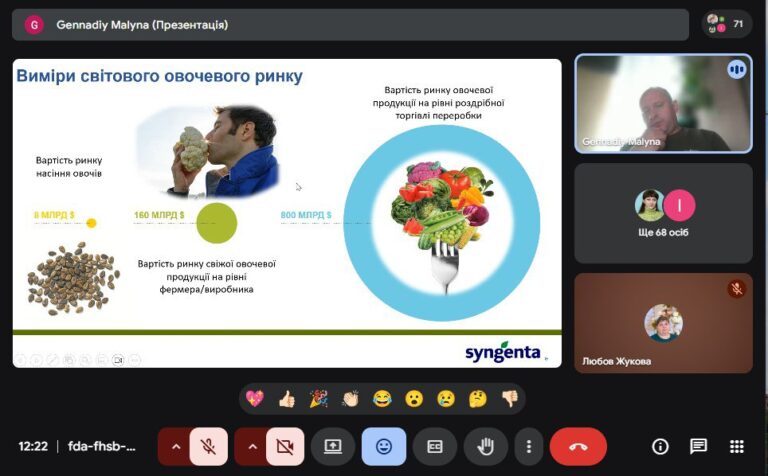Screen dimensions: 768x476
Task: Toggle the emoji reactions bar
Action: pyautogui.click(x=384, y=447)
